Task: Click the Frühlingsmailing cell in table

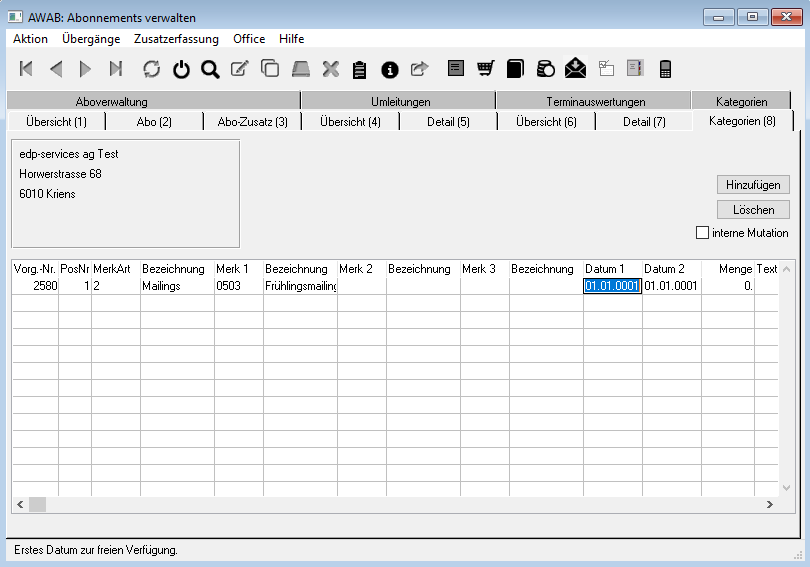Action: click(300, 286)
